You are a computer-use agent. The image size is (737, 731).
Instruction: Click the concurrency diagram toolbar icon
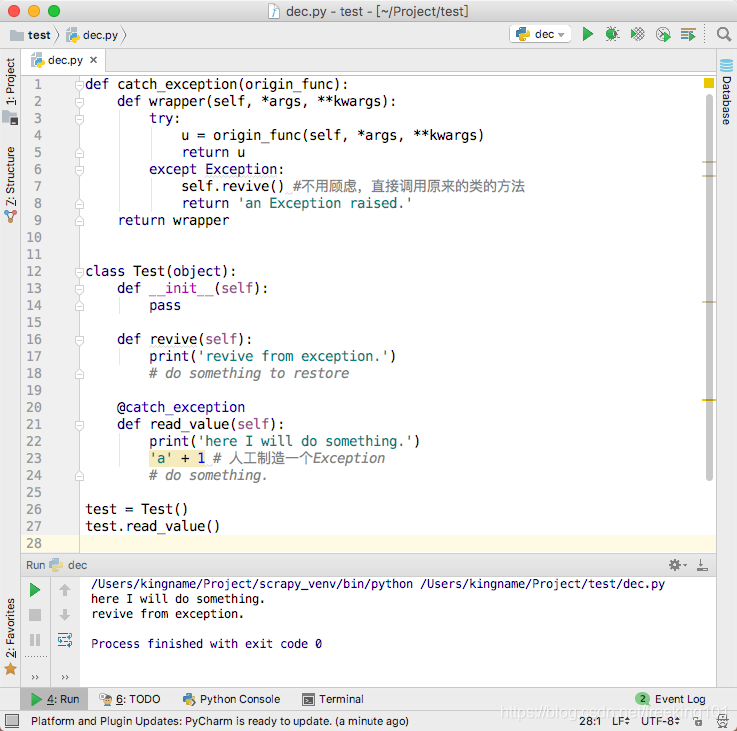[x=688, y=34]
